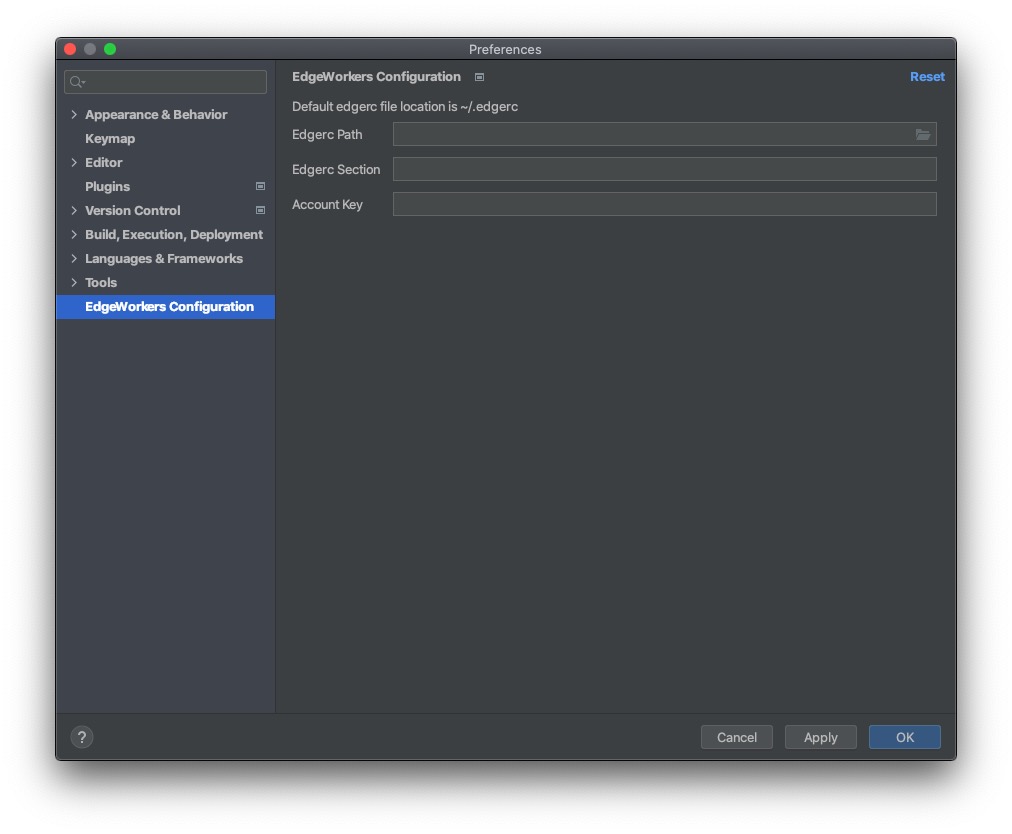1012x834 pixels.
Task: Select Appearance & Behavior label
Action: (x=156, y=114)
